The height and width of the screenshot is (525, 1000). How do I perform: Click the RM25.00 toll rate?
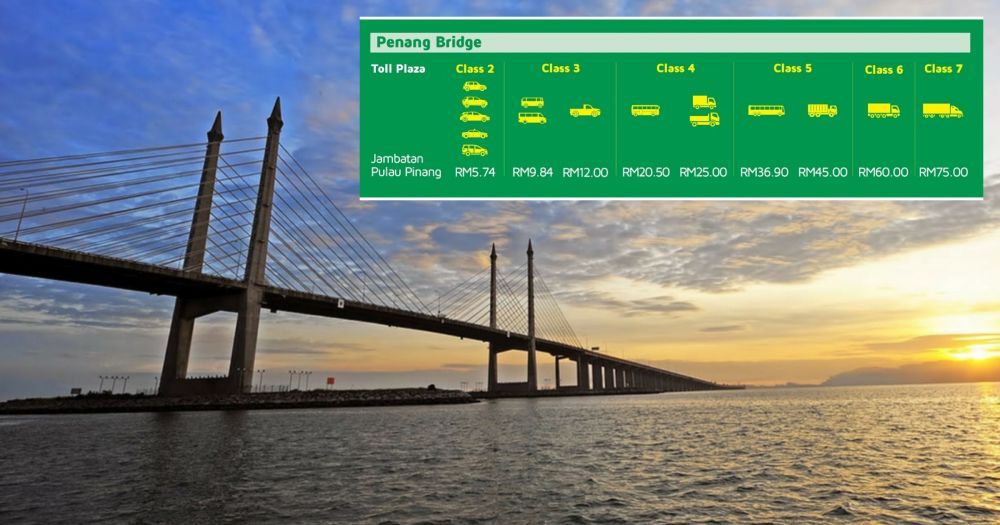pyautogui.click(x=703, y=172)
